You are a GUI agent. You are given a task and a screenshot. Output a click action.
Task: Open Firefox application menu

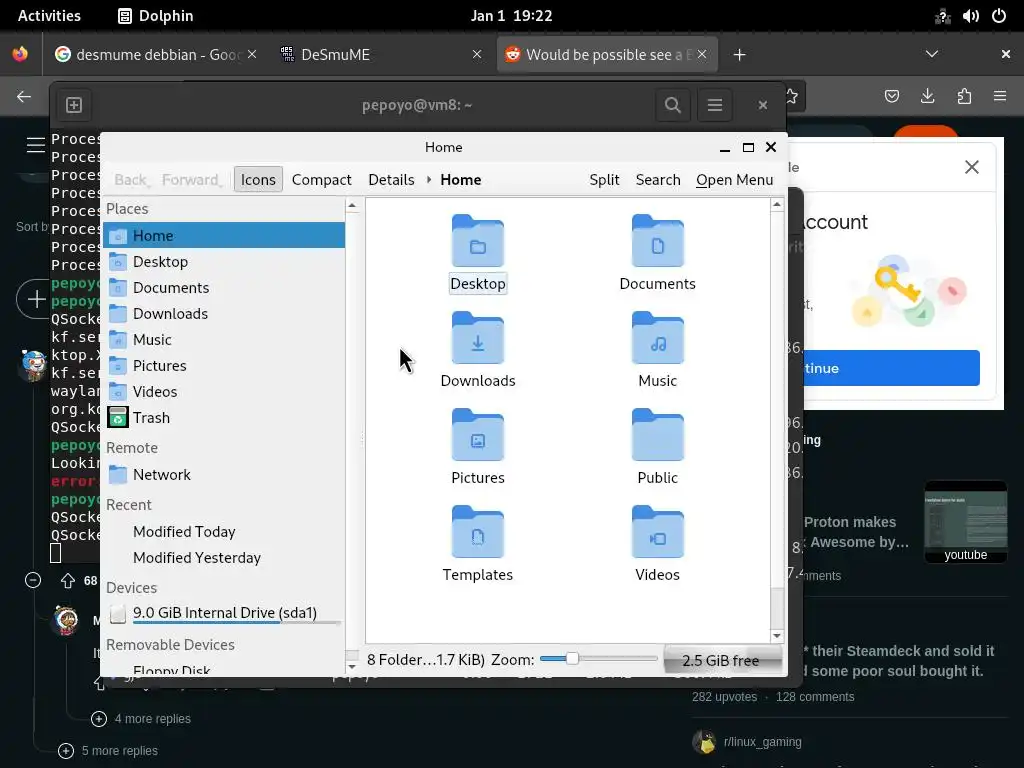click(x=1000, y=97)
